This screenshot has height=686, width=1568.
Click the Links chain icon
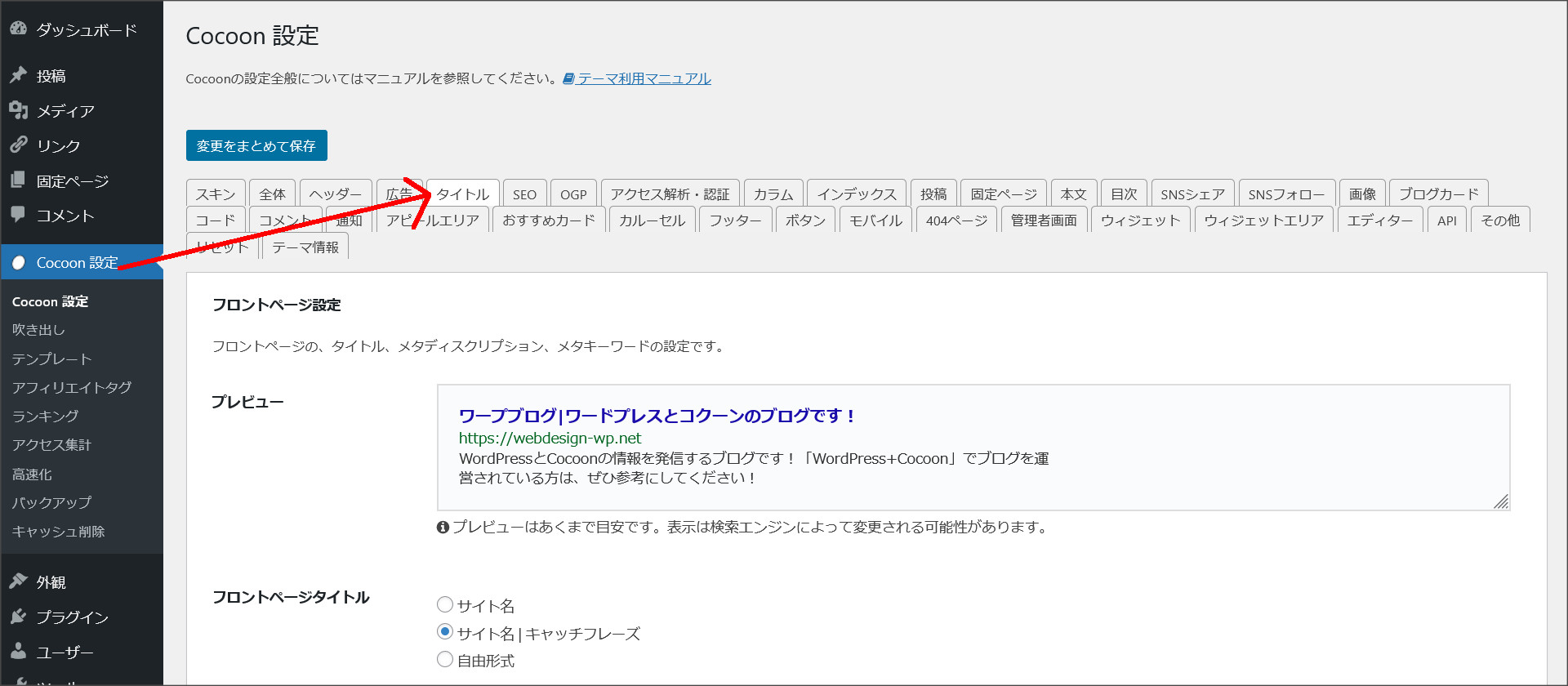[x=18, y=145]
